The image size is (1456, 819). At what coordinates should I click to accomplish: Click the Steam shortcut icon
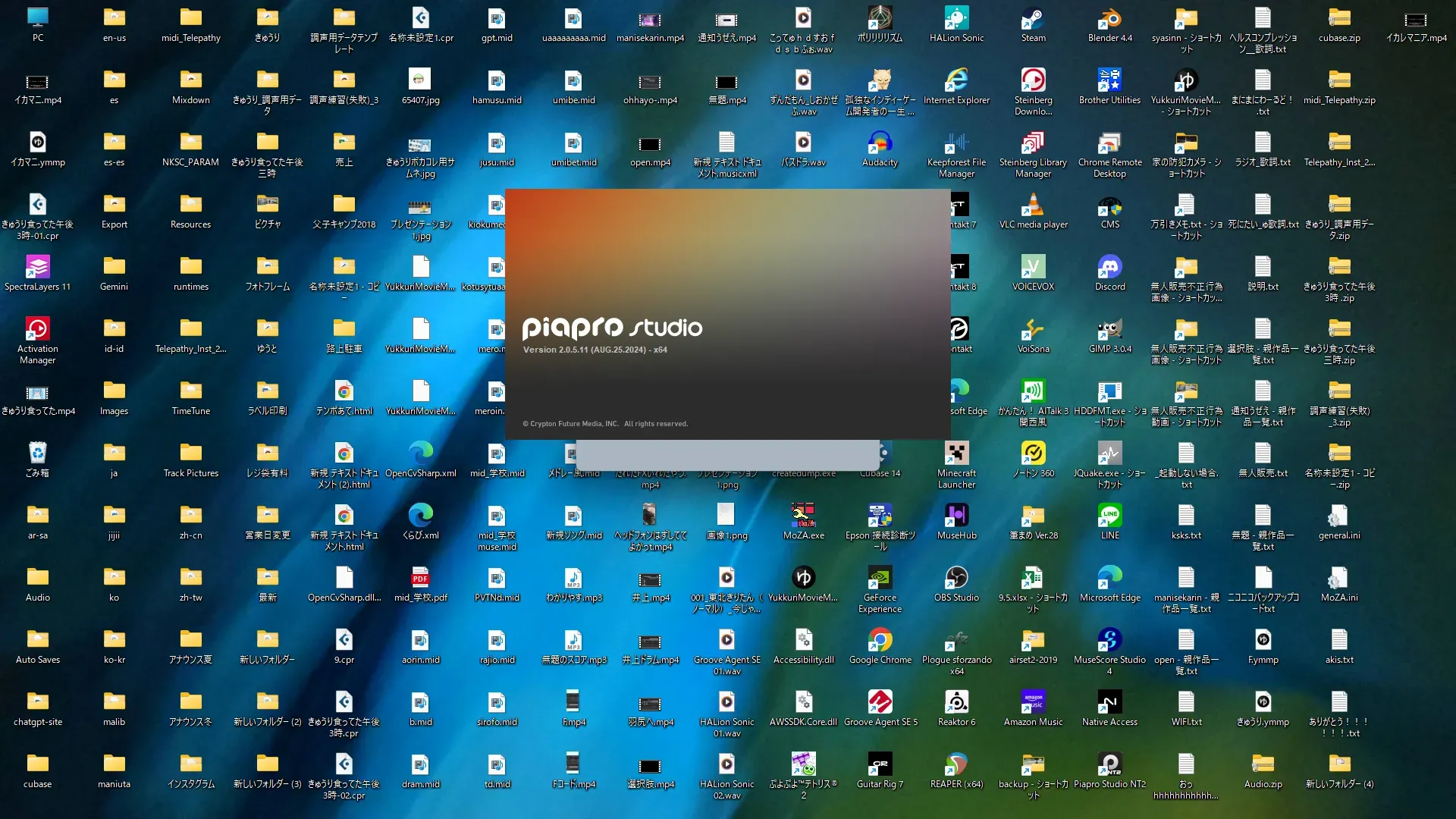(1033, 18)
